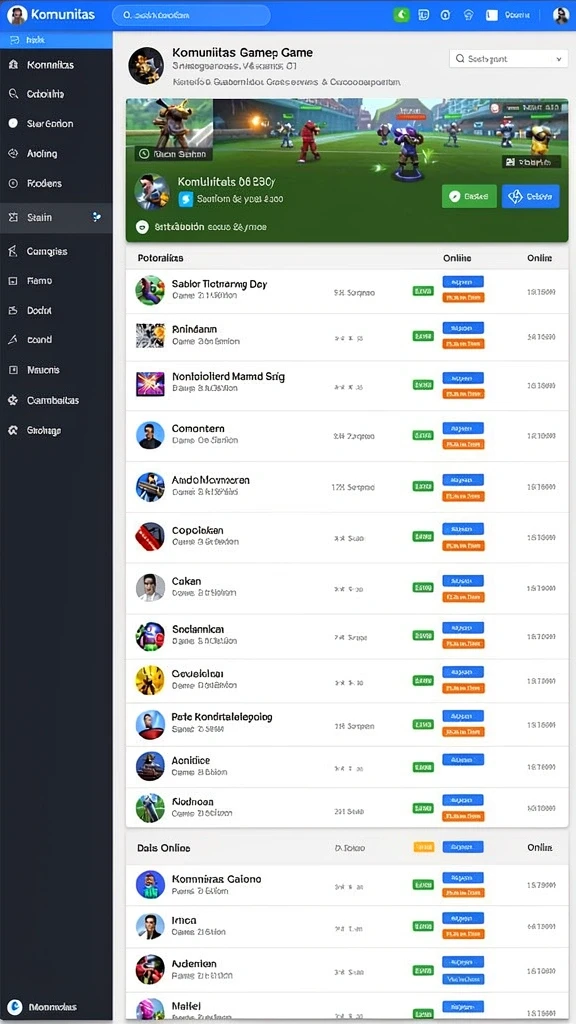Click Komulnitals 06 230y title in banner

(227, 182)
